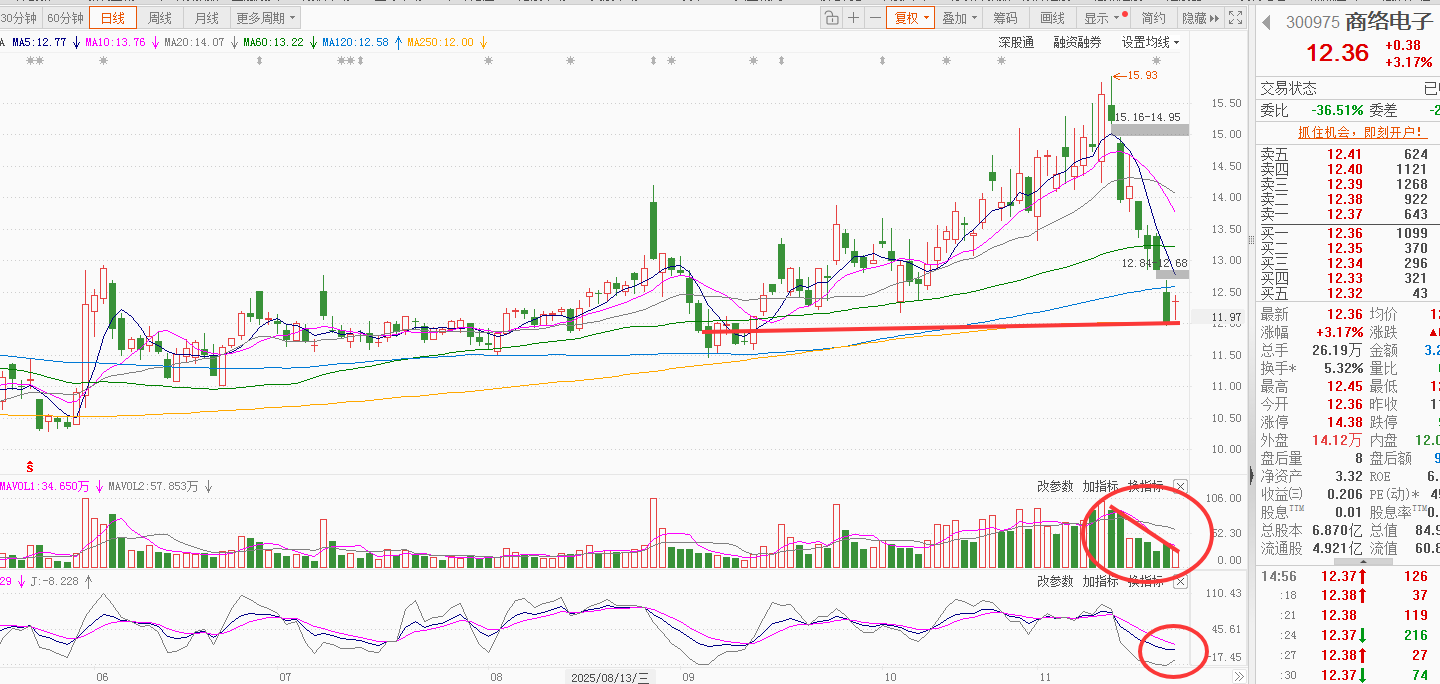This screenshot has width=1440, height=684.
Task: Click the stock name 商络电子
Action: (1389, 22)
